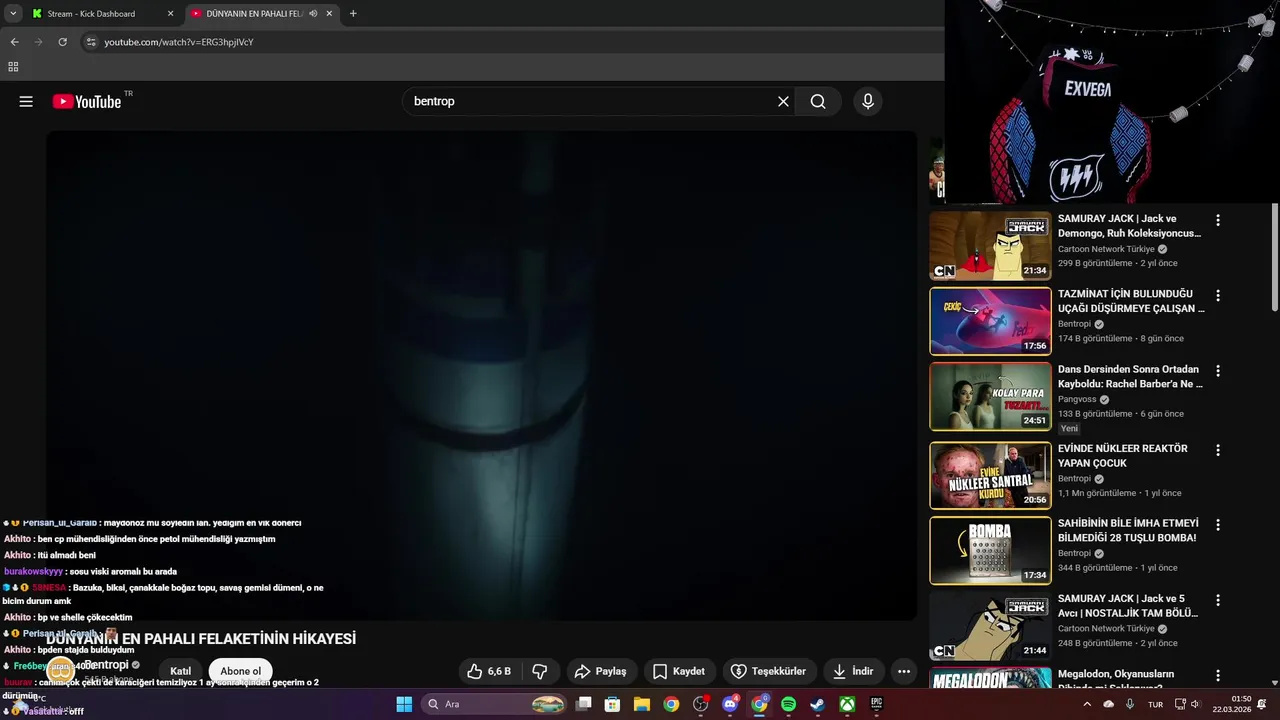Open Spotify from the taskbar

[788, 704]
